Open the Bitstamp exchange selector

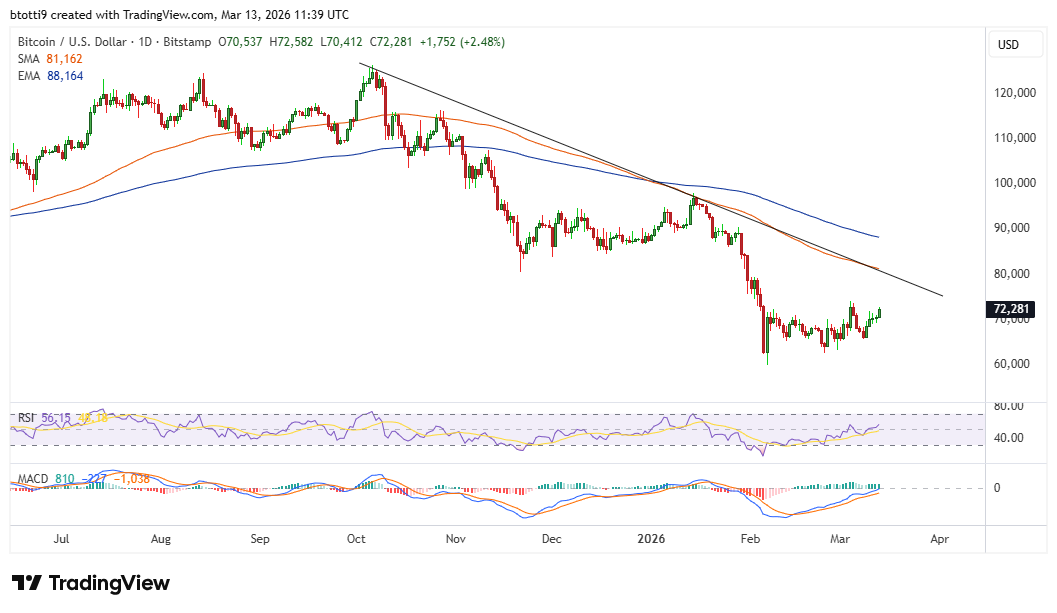click(186, 42)
